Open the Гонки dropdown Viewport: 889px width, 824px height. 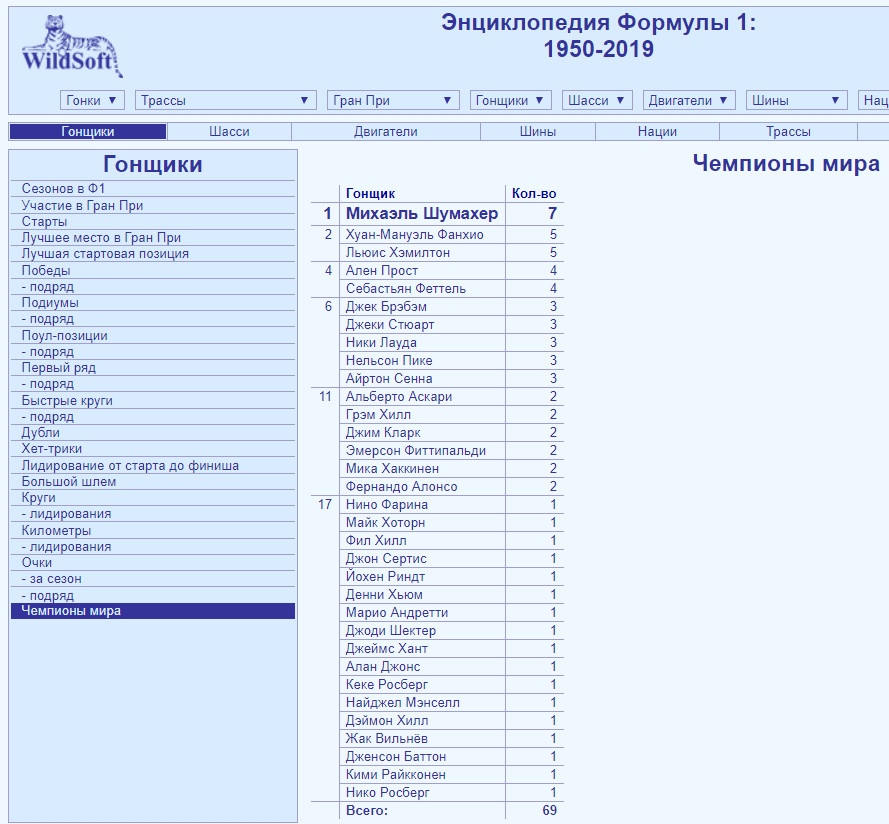pos(92,100)
